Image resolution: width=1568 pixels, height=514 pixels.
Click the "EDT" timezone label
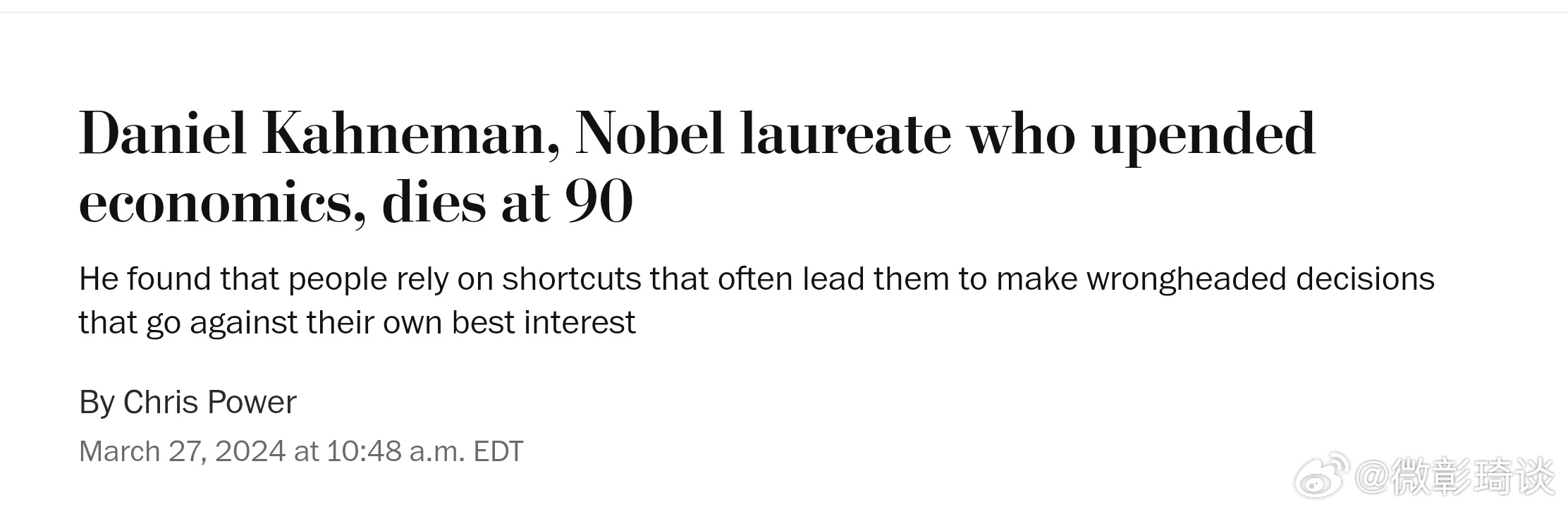pyautogui.click(x=498, y=451)
